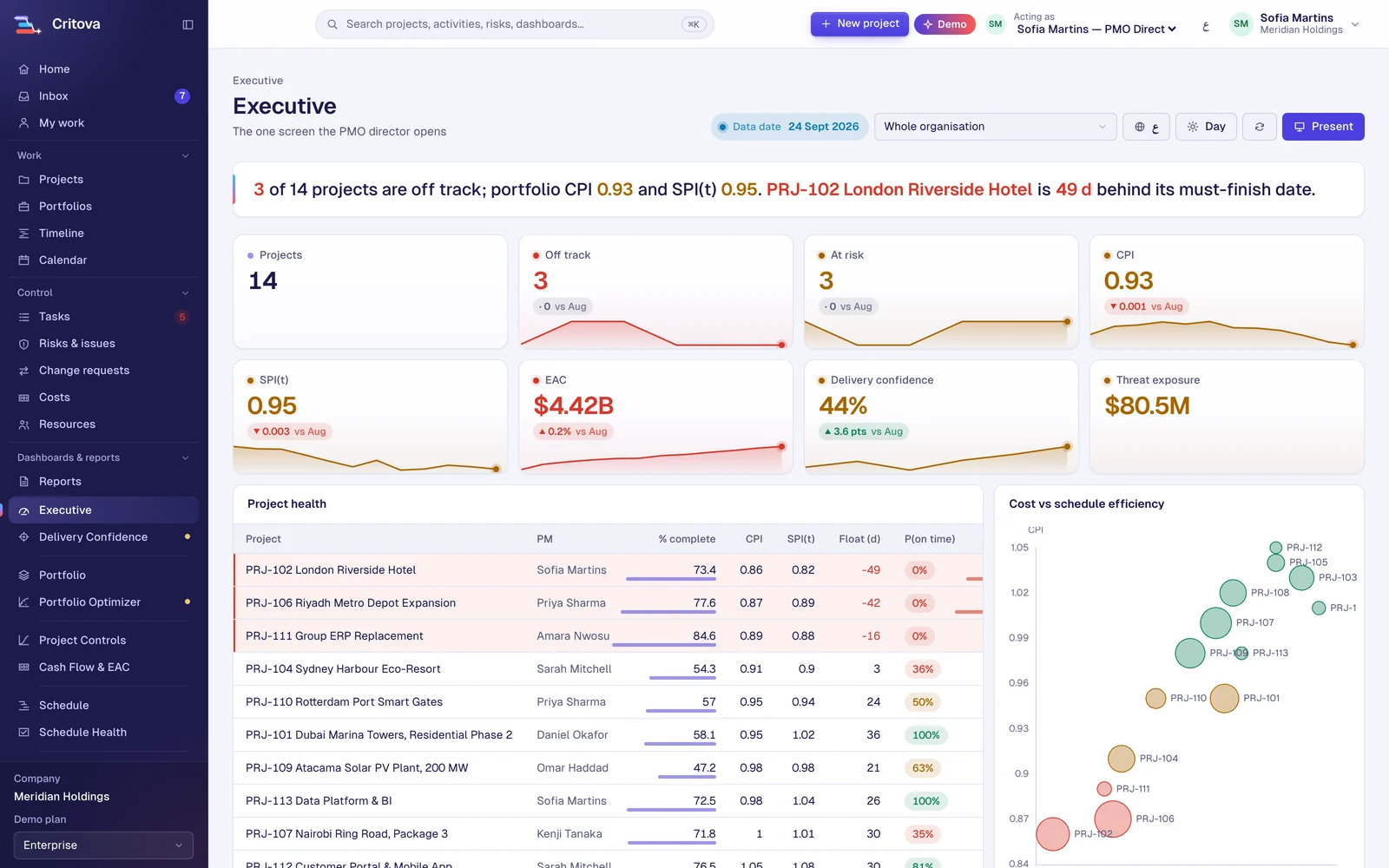Click the Off track KPI card
Screen dimensions: 1389x868
(655, 292)
